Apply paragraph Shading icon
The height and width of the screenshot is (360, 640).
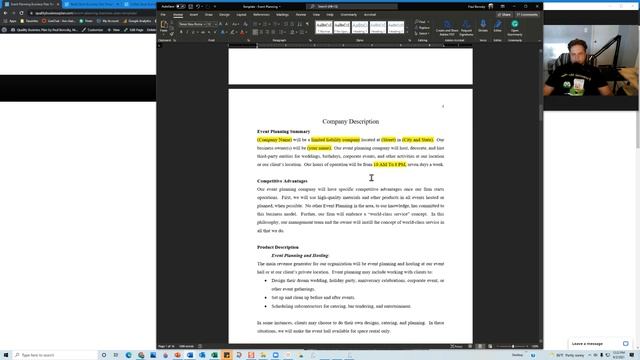point(292,32)
